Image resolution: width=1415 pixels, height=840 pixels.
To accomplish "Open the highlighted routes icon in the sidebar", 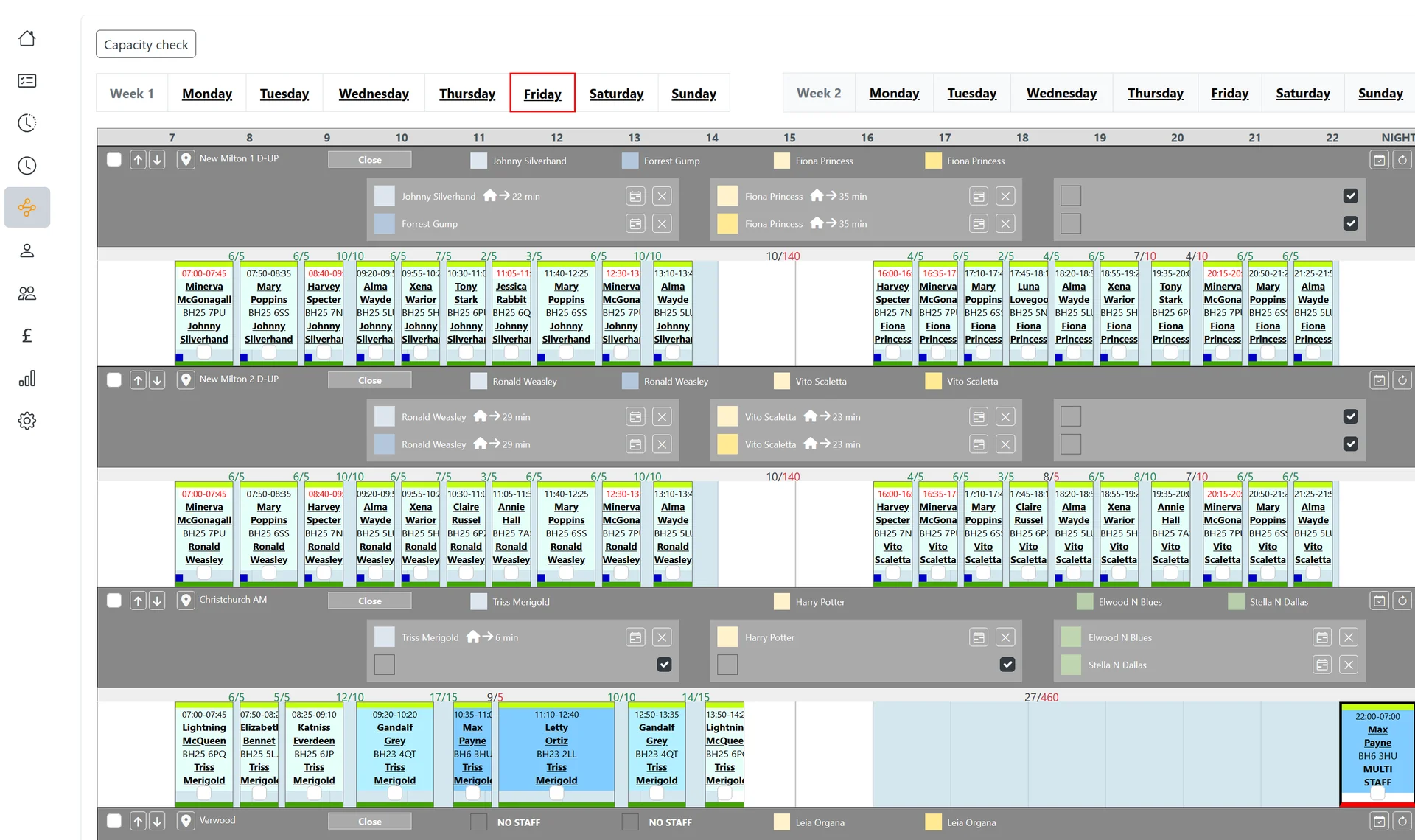I will 27,207.
